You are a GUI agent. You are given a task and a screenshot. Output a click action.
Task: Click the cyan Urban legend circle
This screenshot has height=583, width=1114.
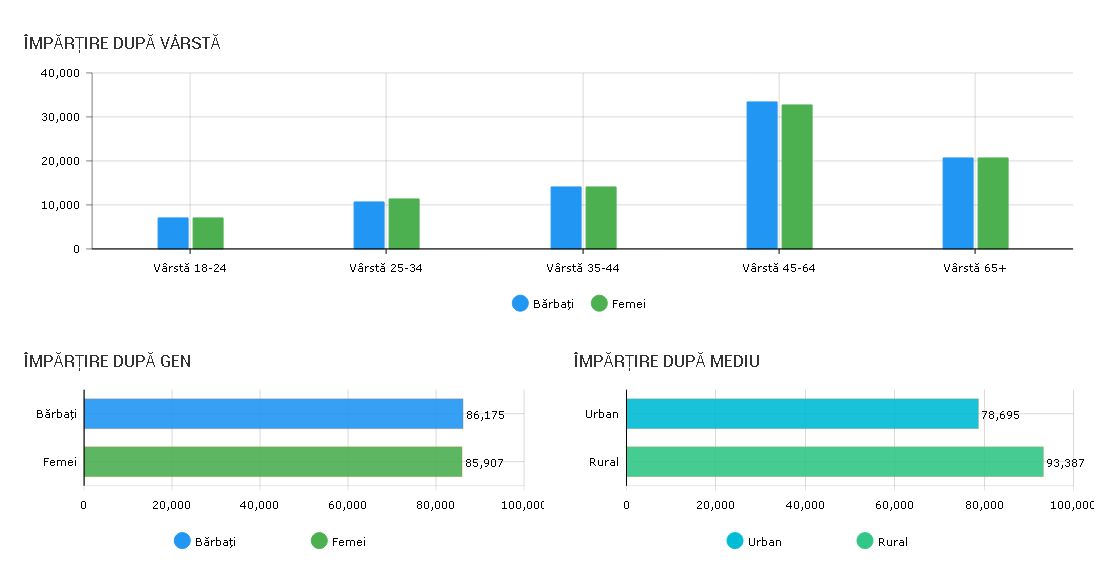click(735, 541)
